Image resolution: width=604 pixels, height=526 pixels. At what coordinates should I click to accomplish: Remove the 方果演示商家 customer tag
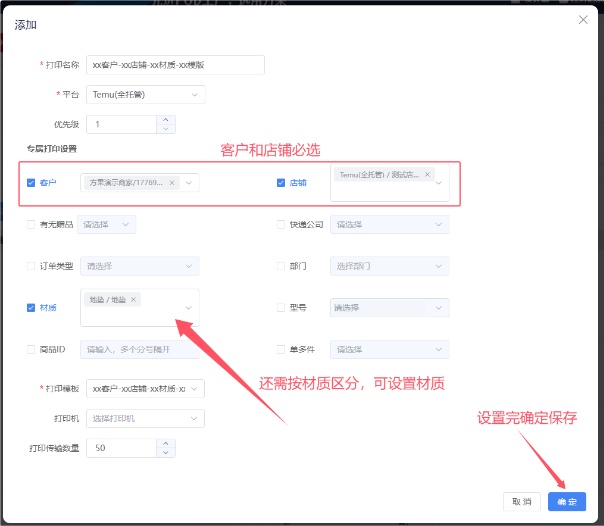click(x=172, y=183)
